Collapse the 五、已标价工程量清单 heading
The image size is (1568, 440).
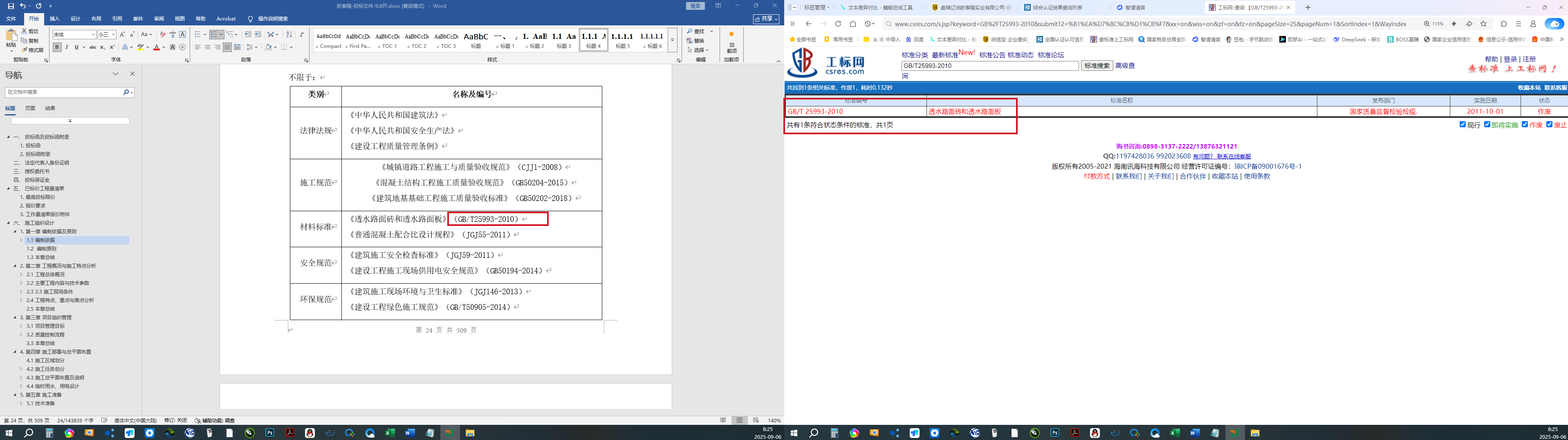point(9,188)
